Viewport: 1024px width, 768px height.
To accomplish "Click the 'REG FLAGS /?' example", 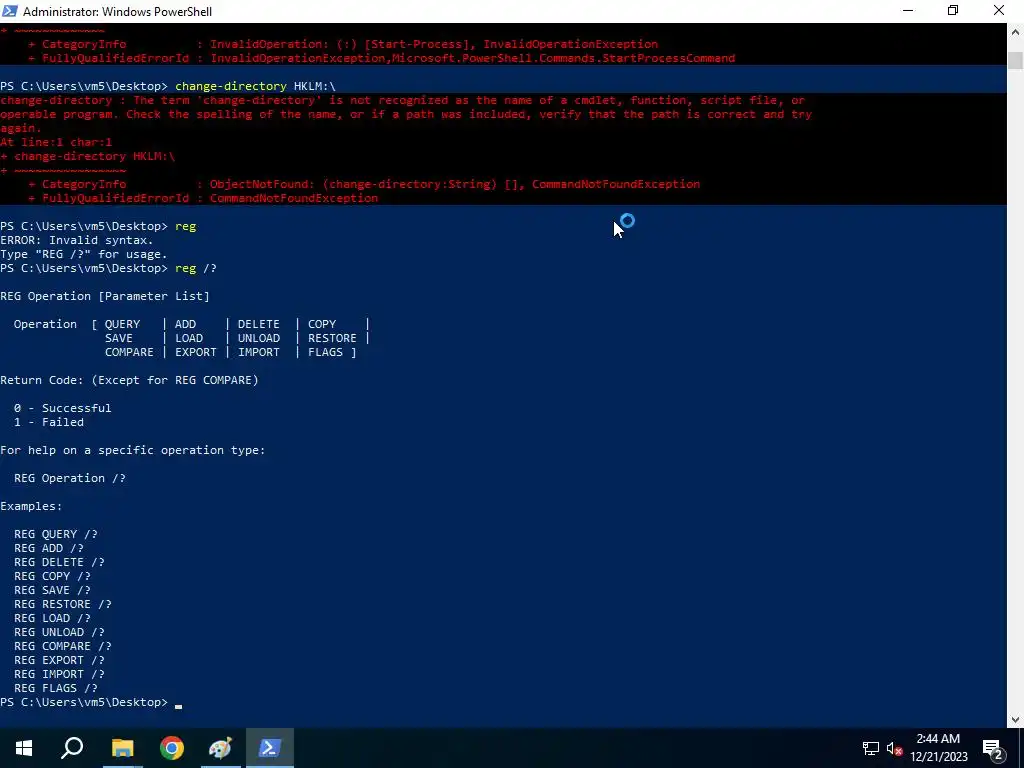I will click(x=56, y=689).
